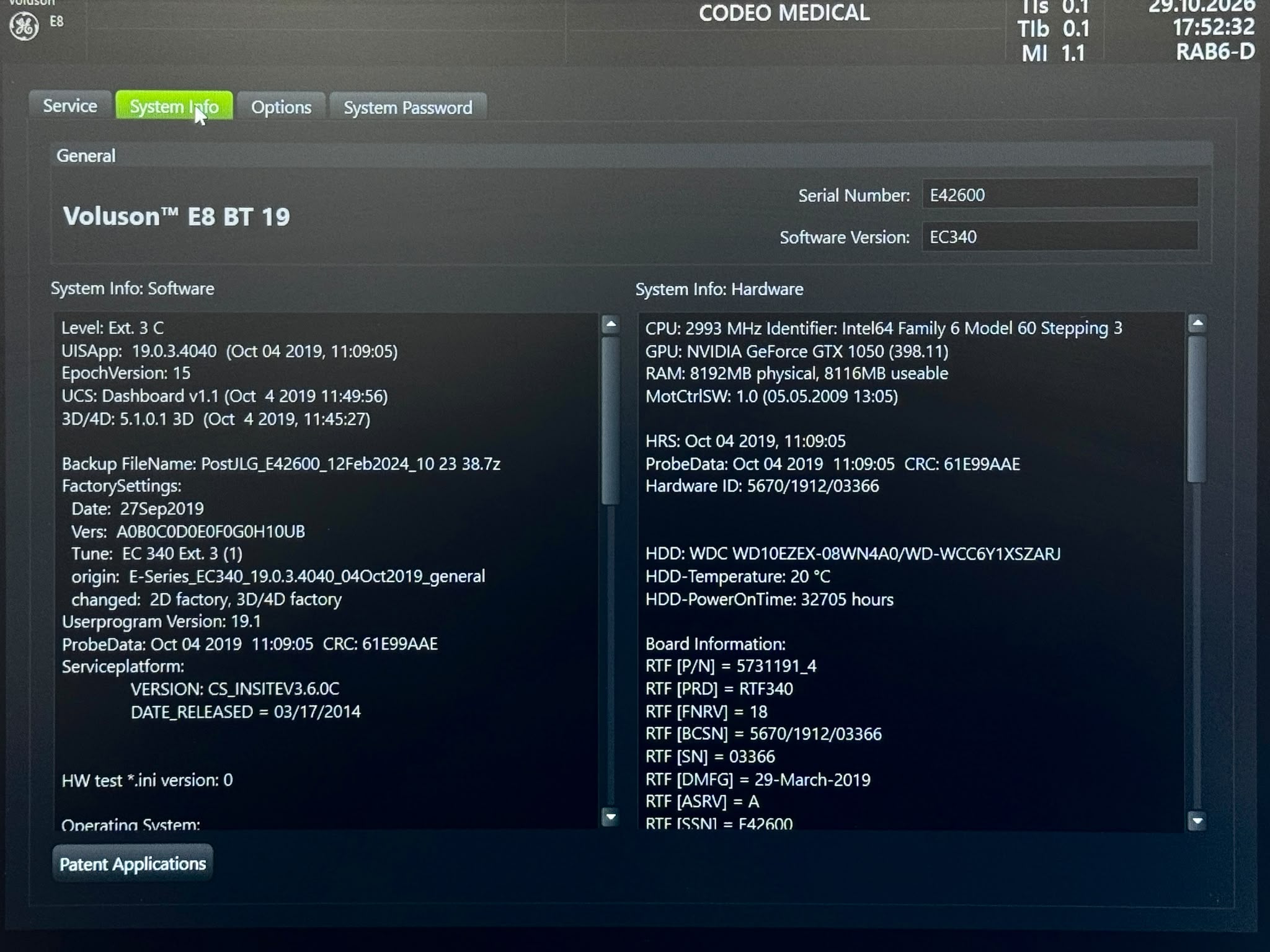Click the Patent Applications button

coord(133,863)
